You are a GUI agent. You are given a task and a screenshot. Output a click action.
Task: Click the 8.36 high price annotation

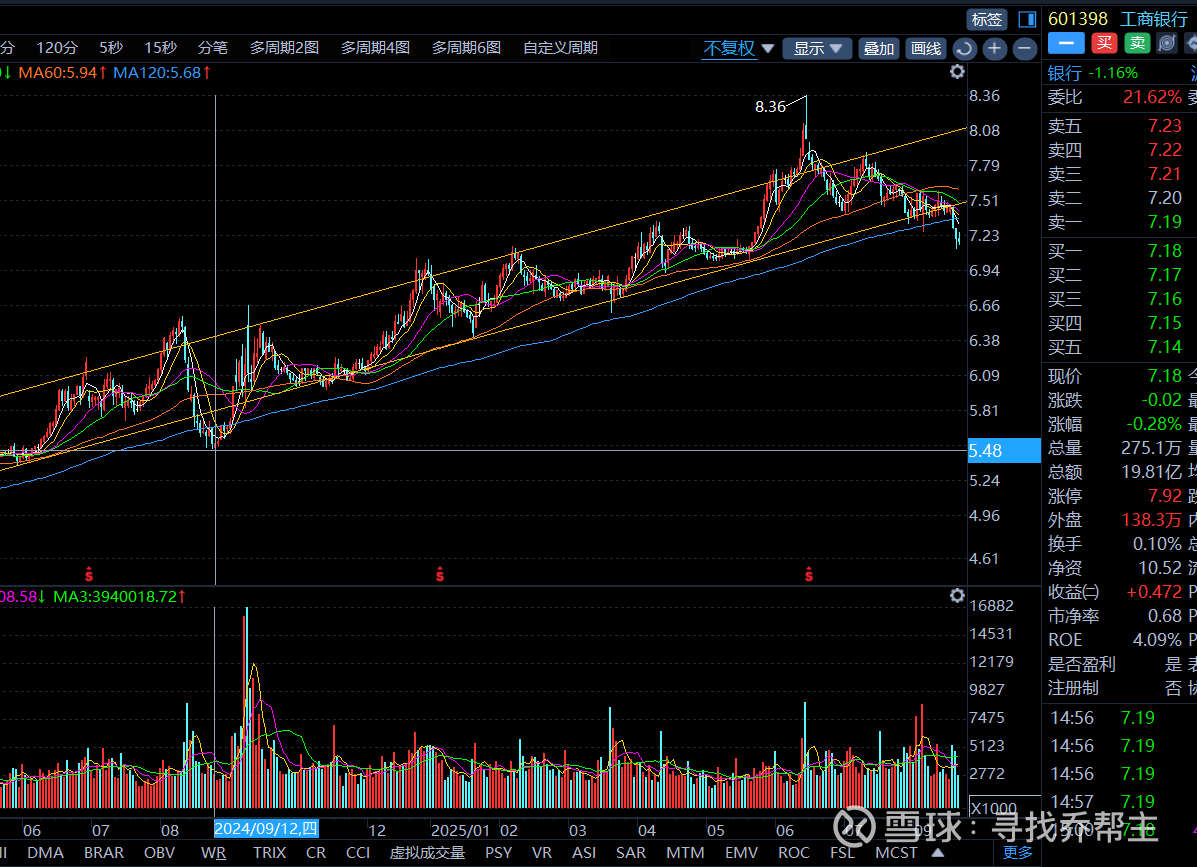[770, 107]
